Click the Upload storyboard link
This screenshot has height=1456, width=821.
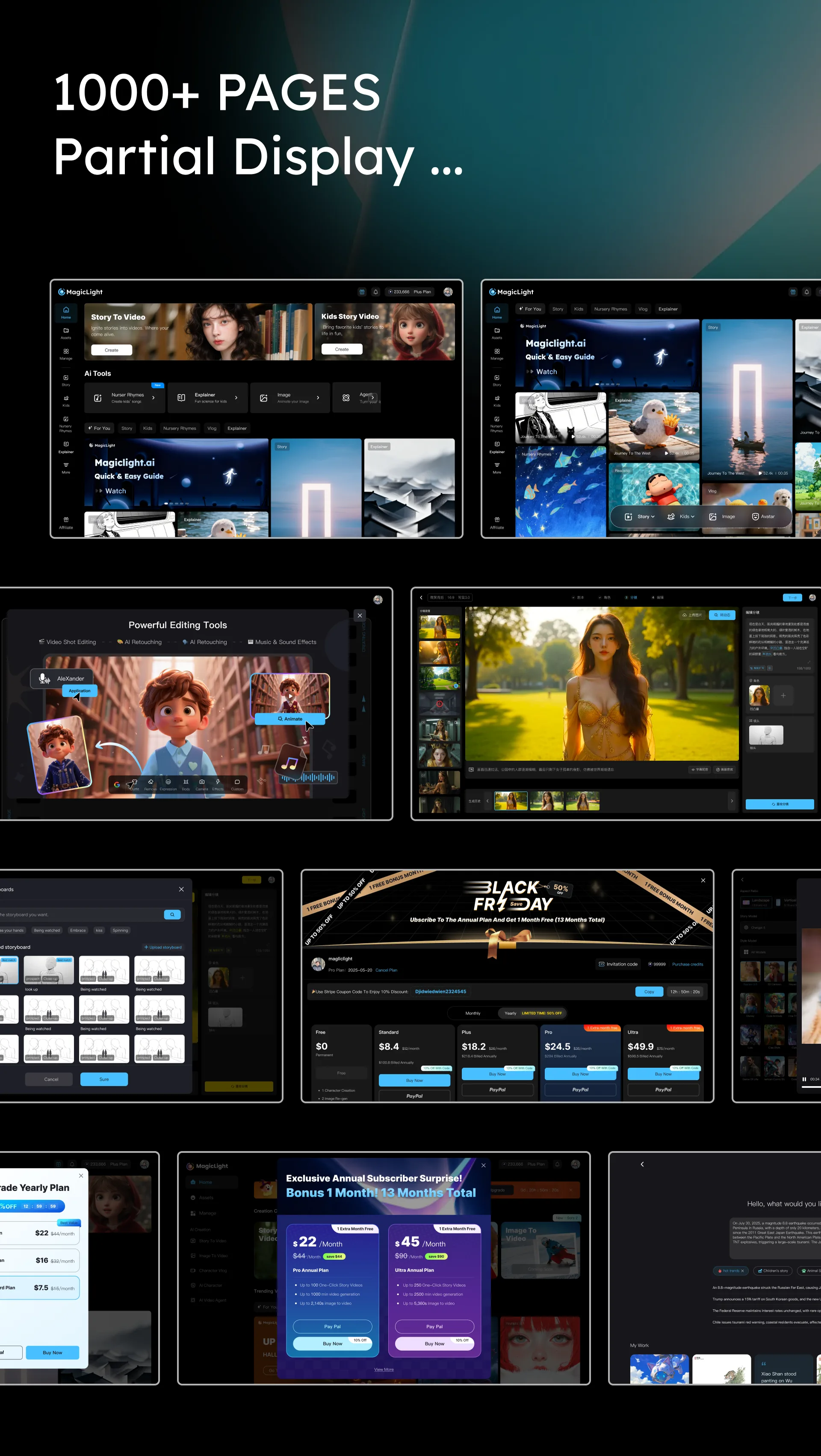coord(163,947)
